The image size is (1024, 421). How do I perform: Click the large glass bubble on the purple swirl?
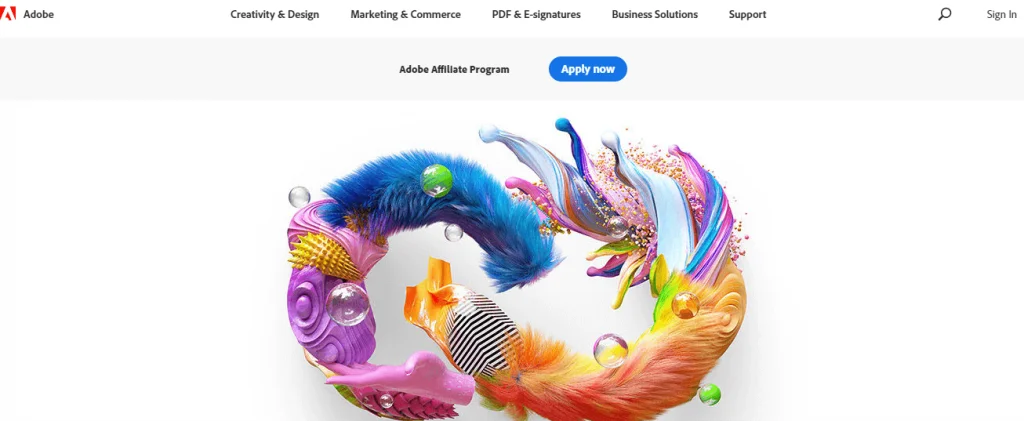348,304
